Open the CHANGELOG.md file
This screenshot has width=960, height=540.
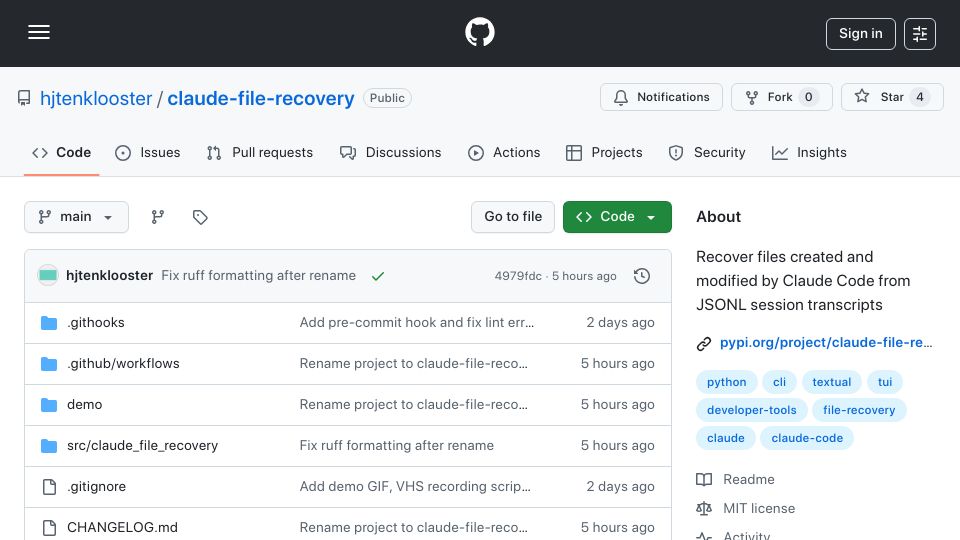pos(122,528)
